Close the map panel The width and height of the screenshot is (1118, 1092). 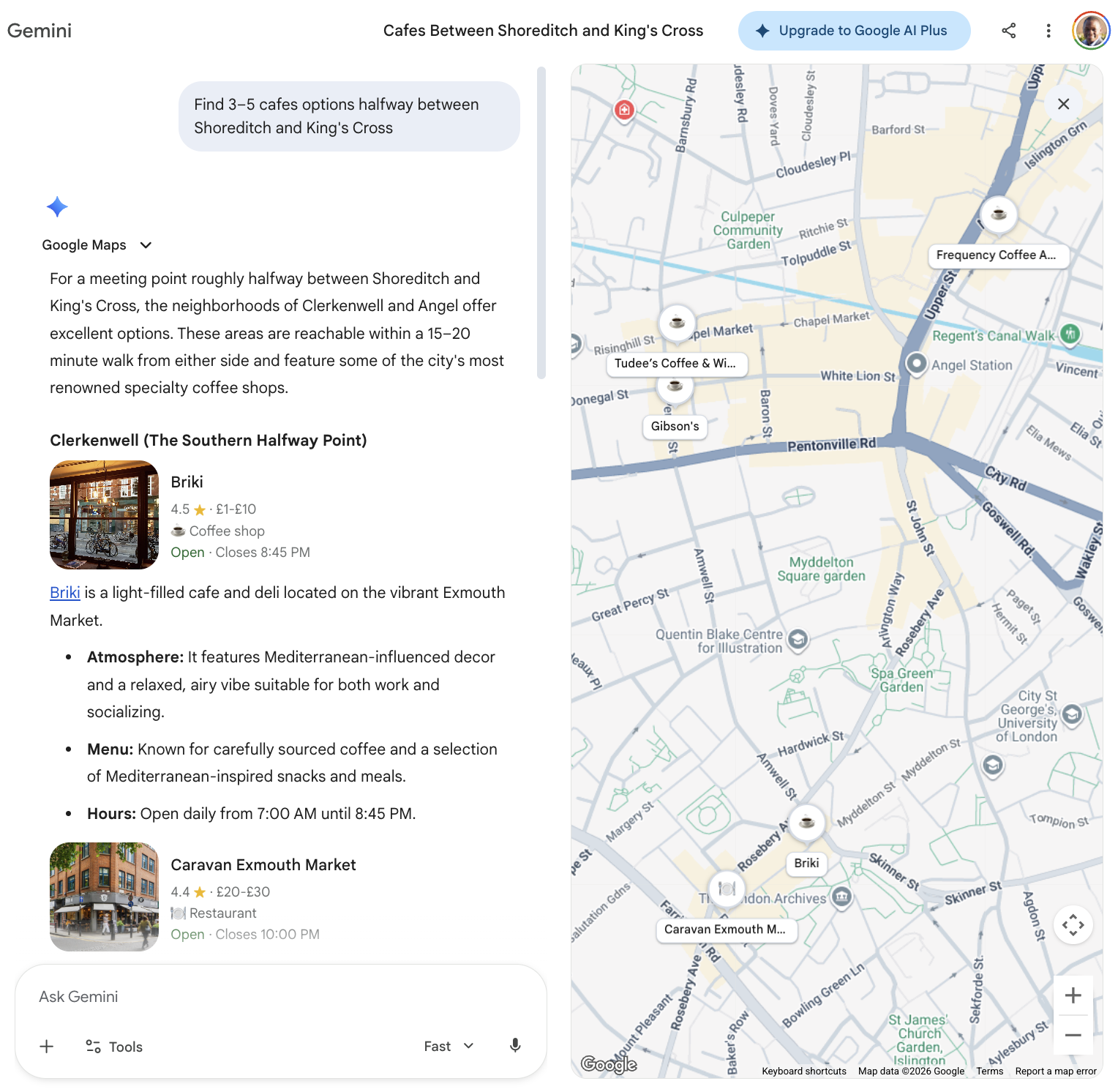(1063, 104)
